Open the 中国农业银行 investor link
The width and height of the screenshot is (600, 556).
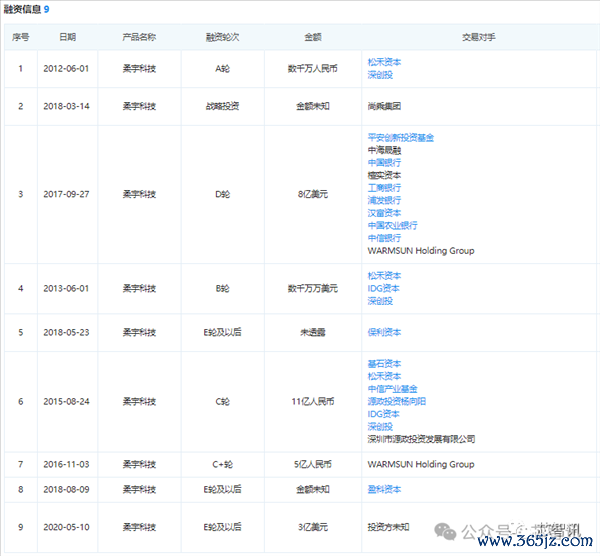coord(393,225)
